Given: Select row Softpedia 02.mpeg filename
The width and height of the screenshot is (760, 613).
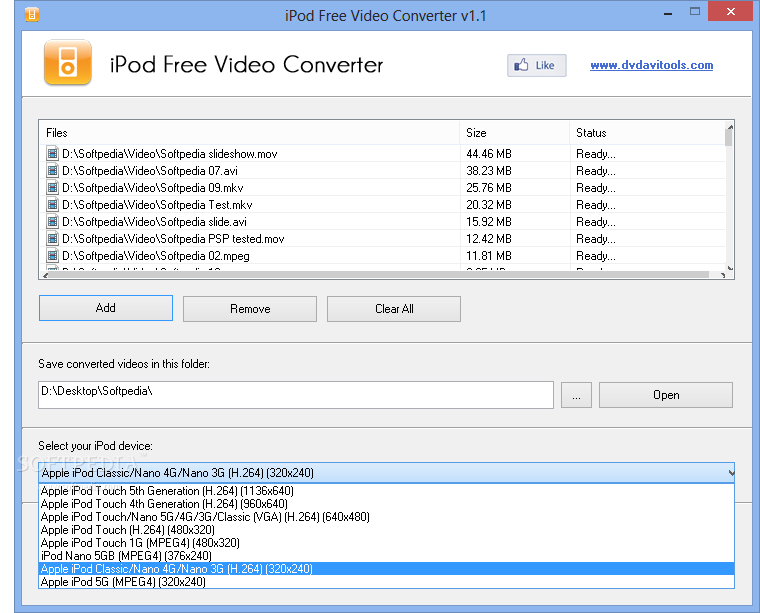Looking at the screenshot, I should [x=156, y=256].
